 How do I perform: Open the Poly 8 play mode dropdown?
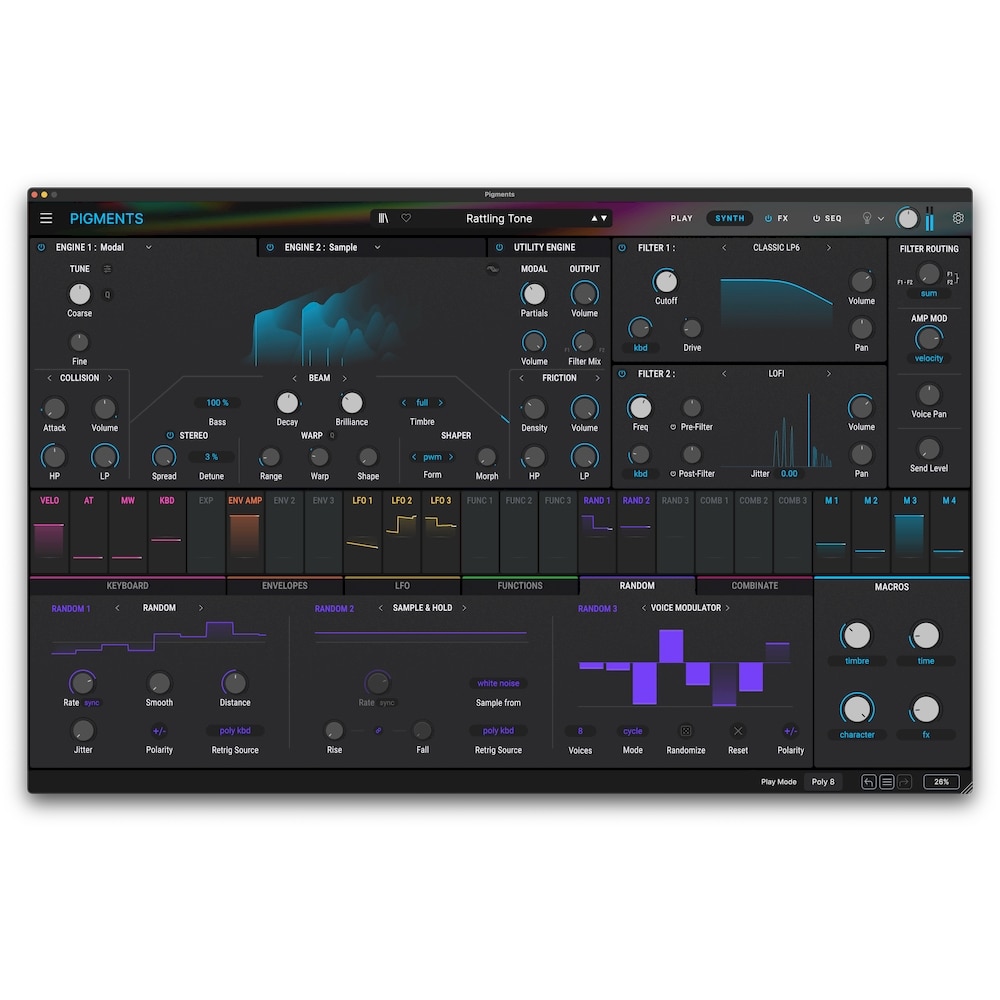coord(823,782)
